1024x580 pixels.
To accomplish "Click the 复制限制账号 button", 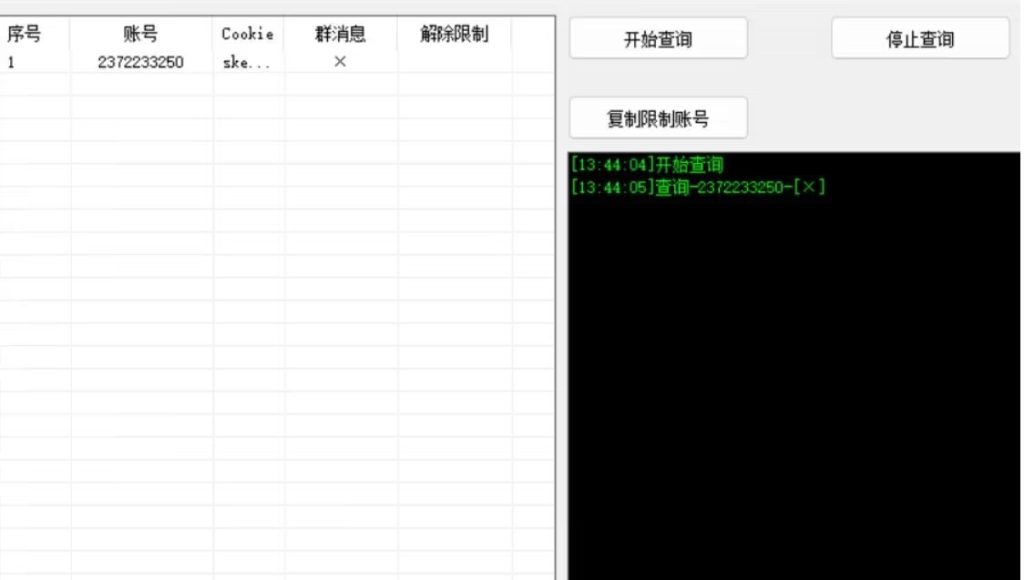I will coord(658,118).
